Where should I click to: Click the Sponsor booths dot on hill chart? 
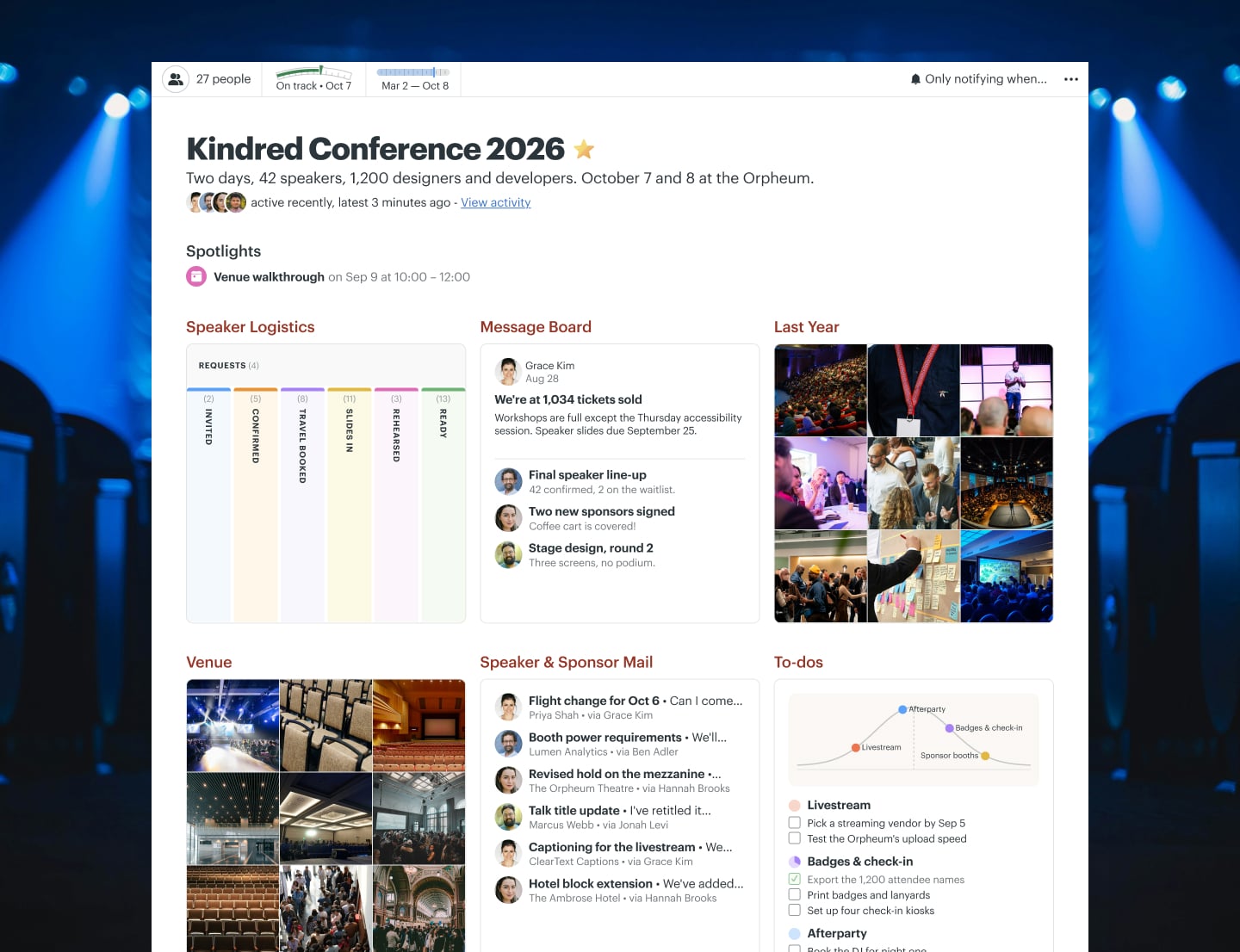985,756
